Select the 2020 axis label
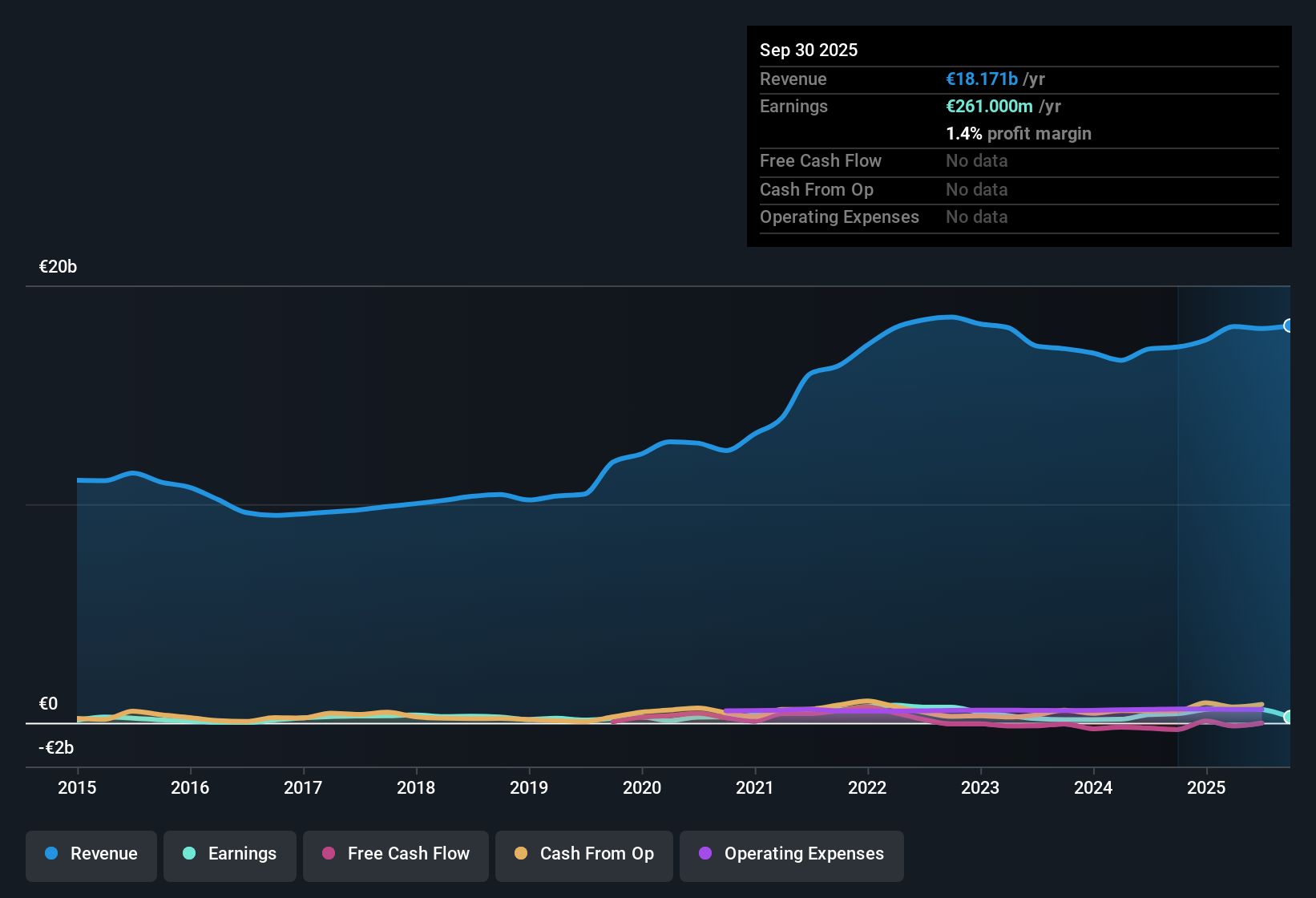 point(641,788)
